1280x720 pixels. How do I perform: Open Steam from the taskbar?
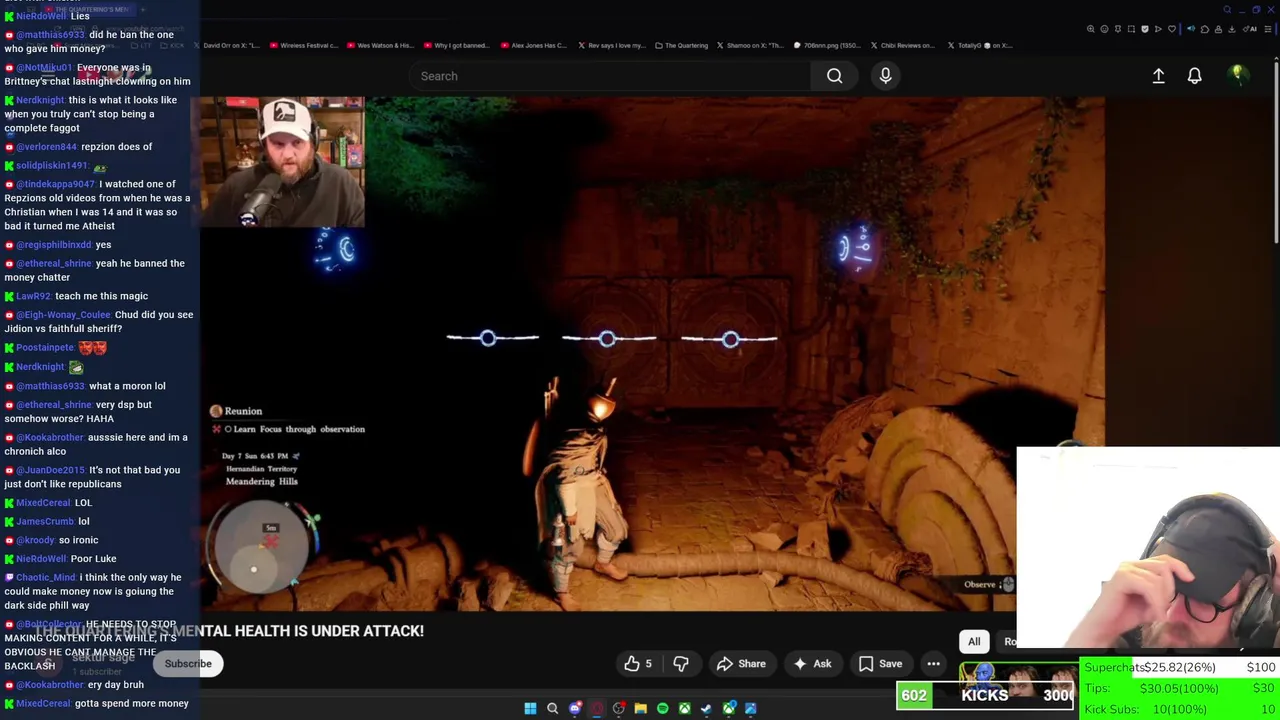coord(706,709)
